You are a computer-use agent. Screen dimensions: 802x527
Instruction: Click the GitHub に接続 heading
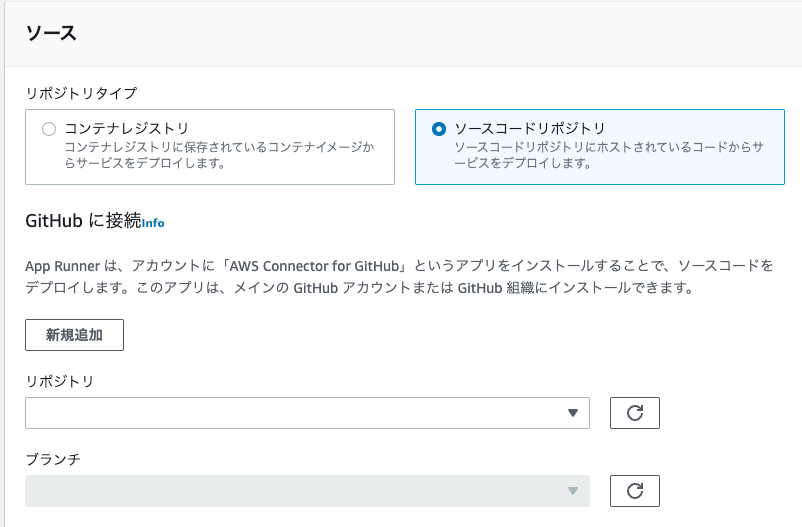pyautogui.click(x=83, y=221)
